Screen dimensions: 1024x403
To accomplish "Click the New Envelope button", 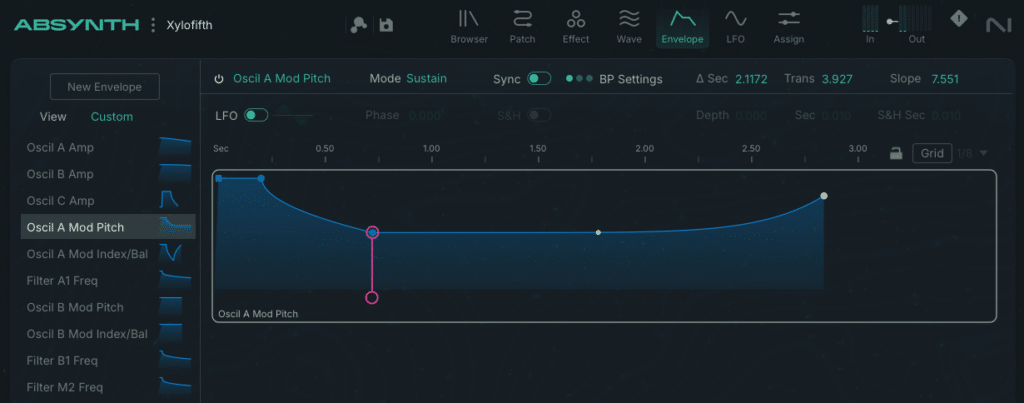I will (x=104, y=87).
